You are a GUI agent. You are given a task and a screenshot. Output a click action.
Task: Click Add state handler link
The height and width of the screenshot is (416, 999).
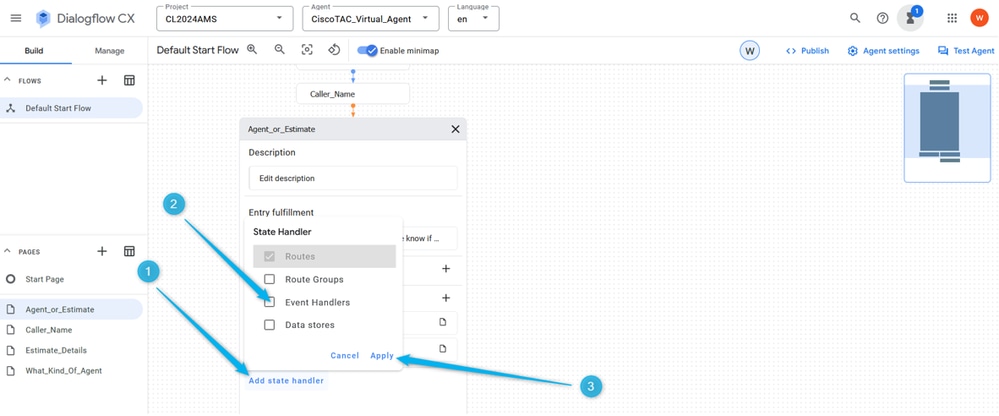[286, 381]
